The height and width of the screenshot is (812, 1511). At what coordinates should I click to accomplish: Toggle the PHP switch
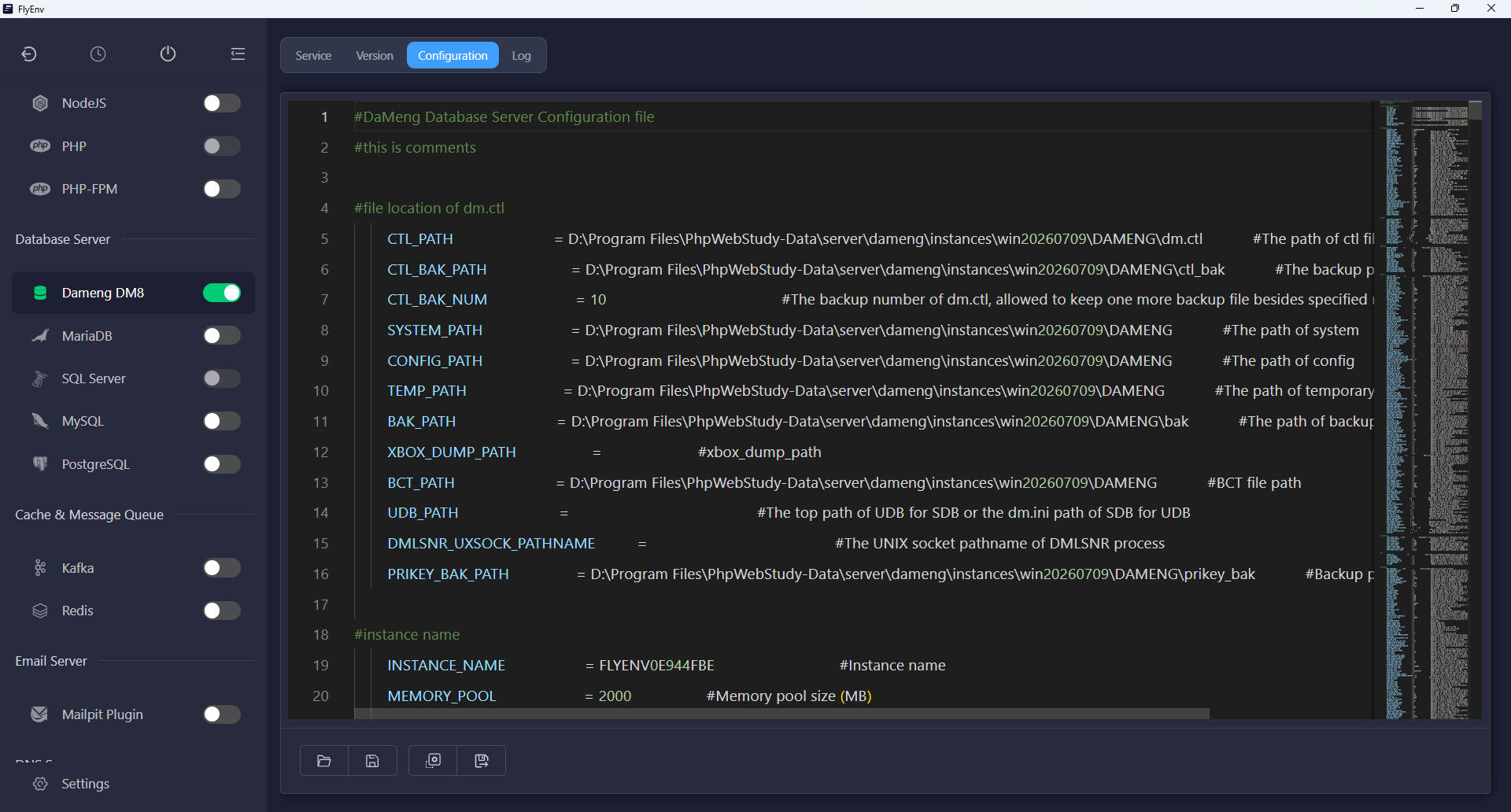(x=221, y=146)
